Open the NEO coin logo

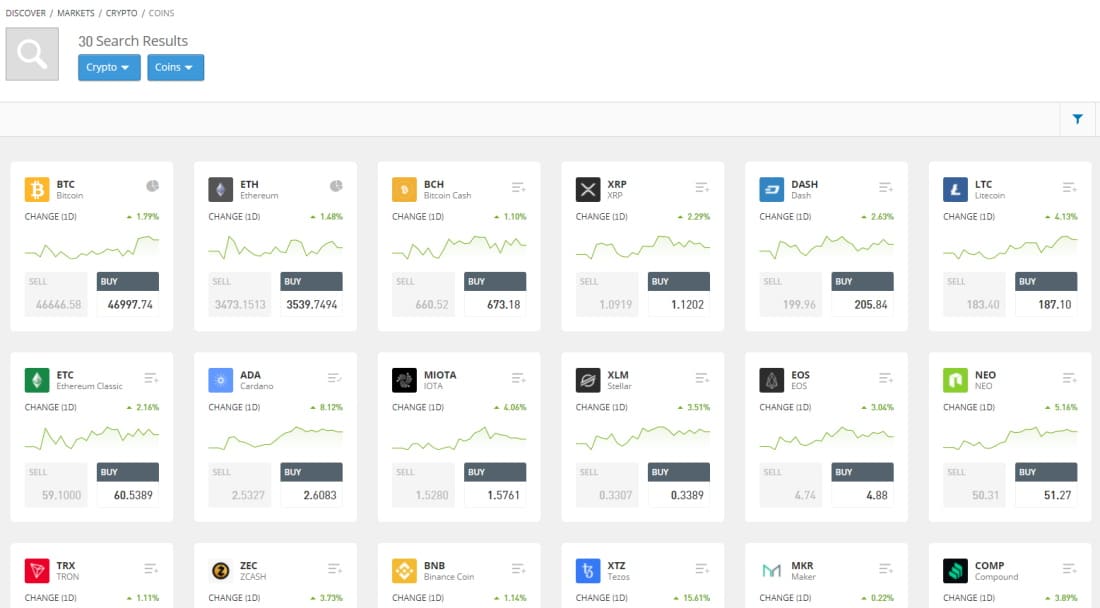pos(955,380)
